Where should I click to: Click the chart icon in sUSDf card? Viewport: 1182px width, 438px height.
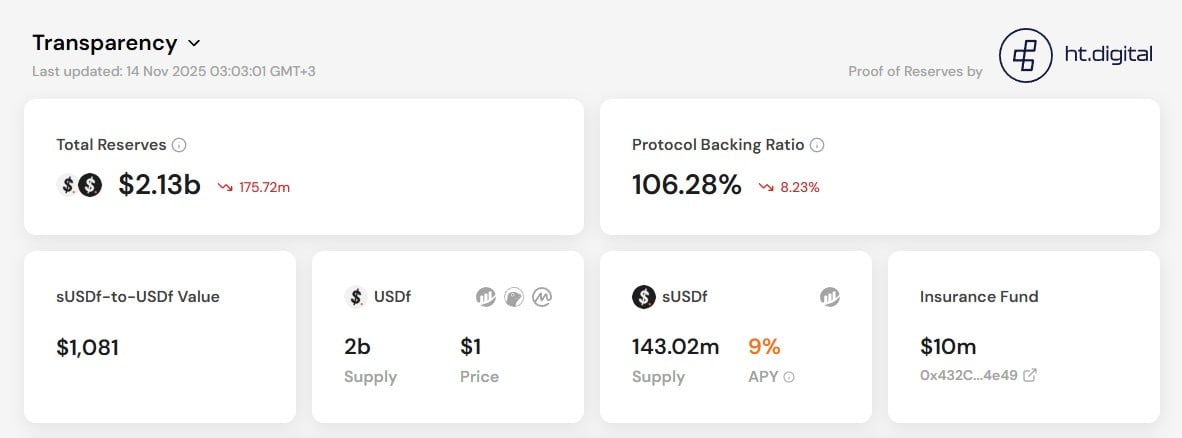(x=830, y=297)
